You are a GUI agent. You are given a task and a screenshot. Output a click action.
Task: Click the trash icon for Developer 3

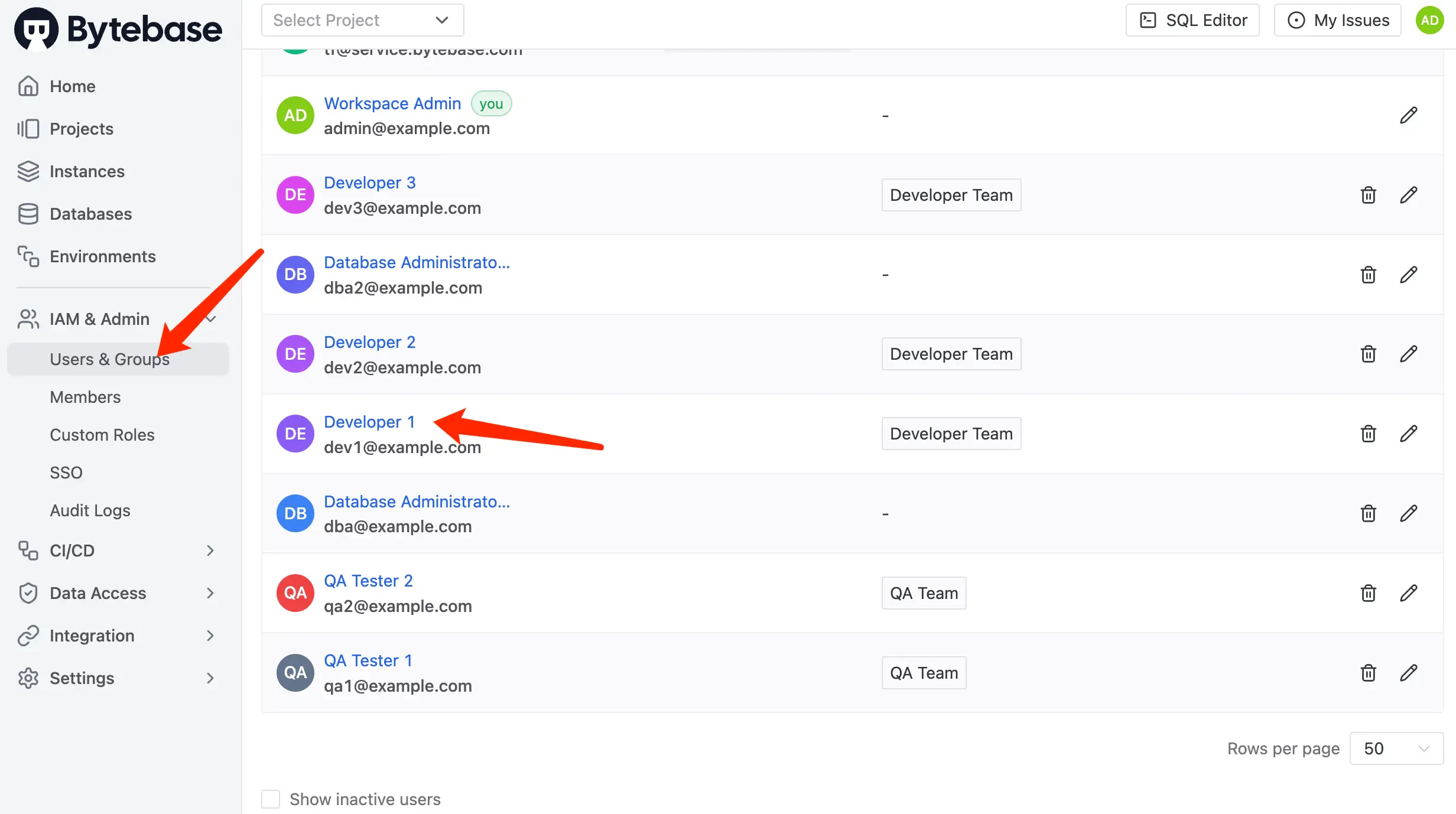coord(1368,195)
